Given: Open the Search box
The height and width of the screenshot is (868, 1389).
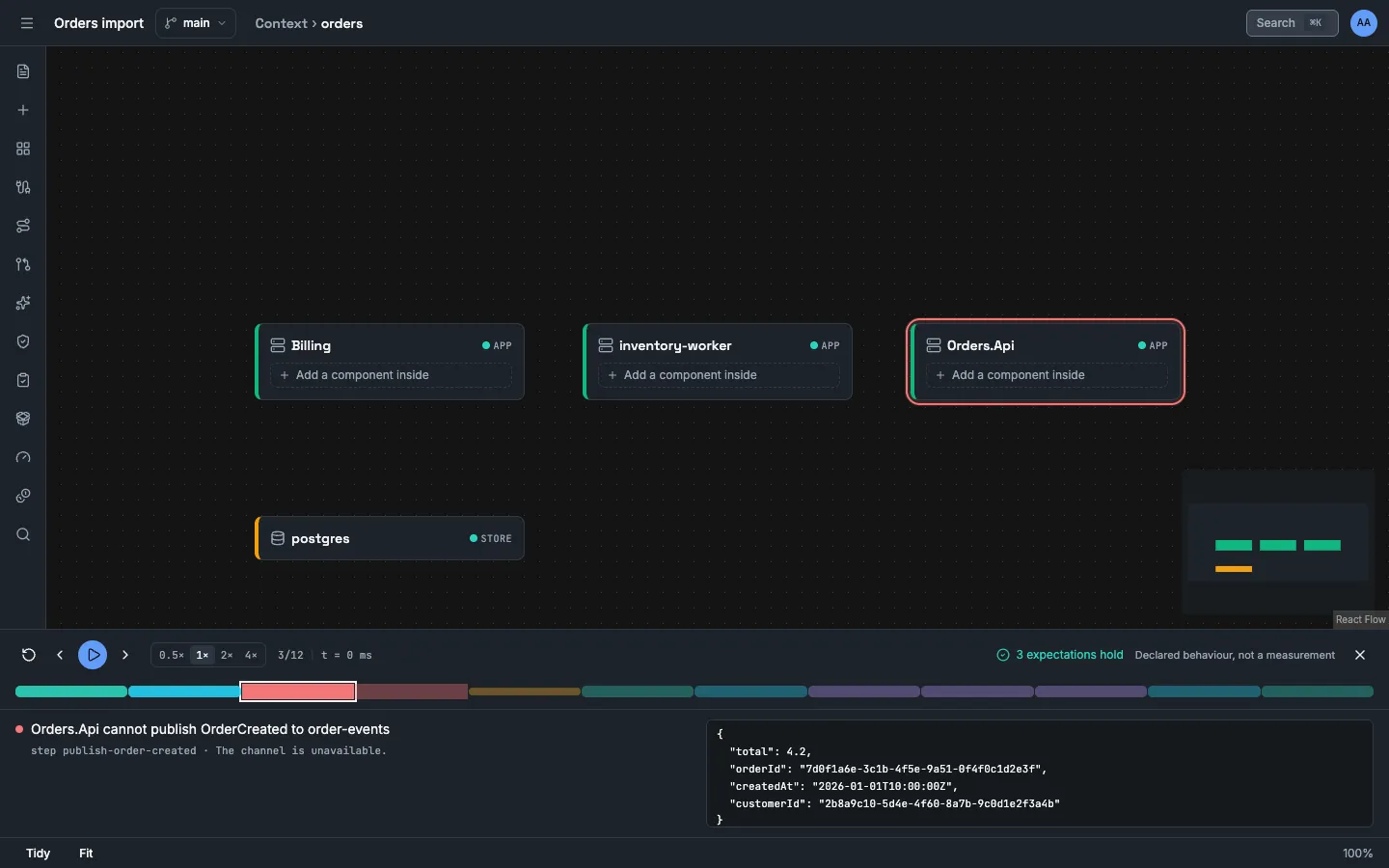Looking at the screenshot, I should coord(1293,23).
